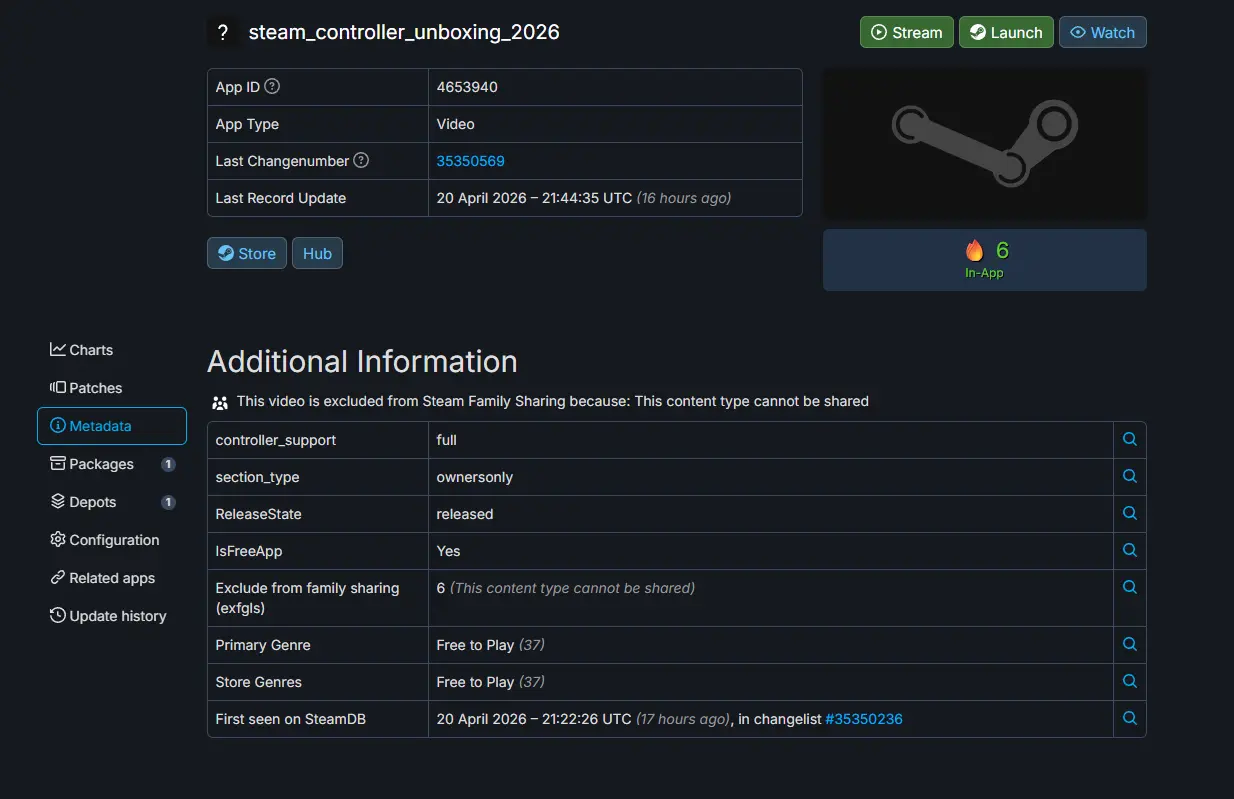This screenshot has height=799, width=1234.
Task: Click the search icon beside section_type value
Action: (x=1129, y=476)
